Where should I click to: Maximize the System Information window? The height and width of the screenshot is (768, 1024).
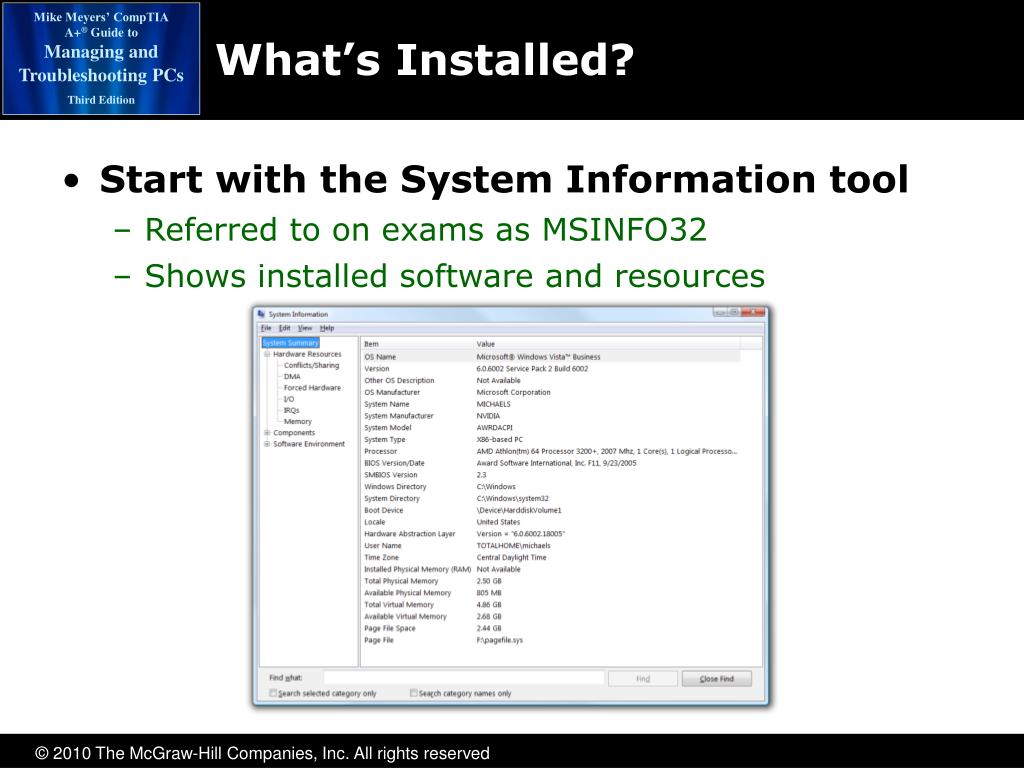tap(734, 312)
